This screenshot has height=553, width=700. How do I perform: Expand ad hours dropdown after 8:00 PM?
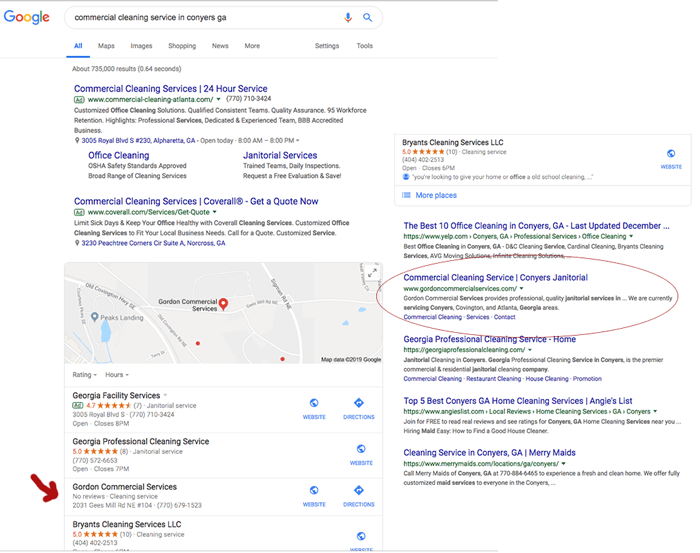pyautogui.click(x=298, y=141)
